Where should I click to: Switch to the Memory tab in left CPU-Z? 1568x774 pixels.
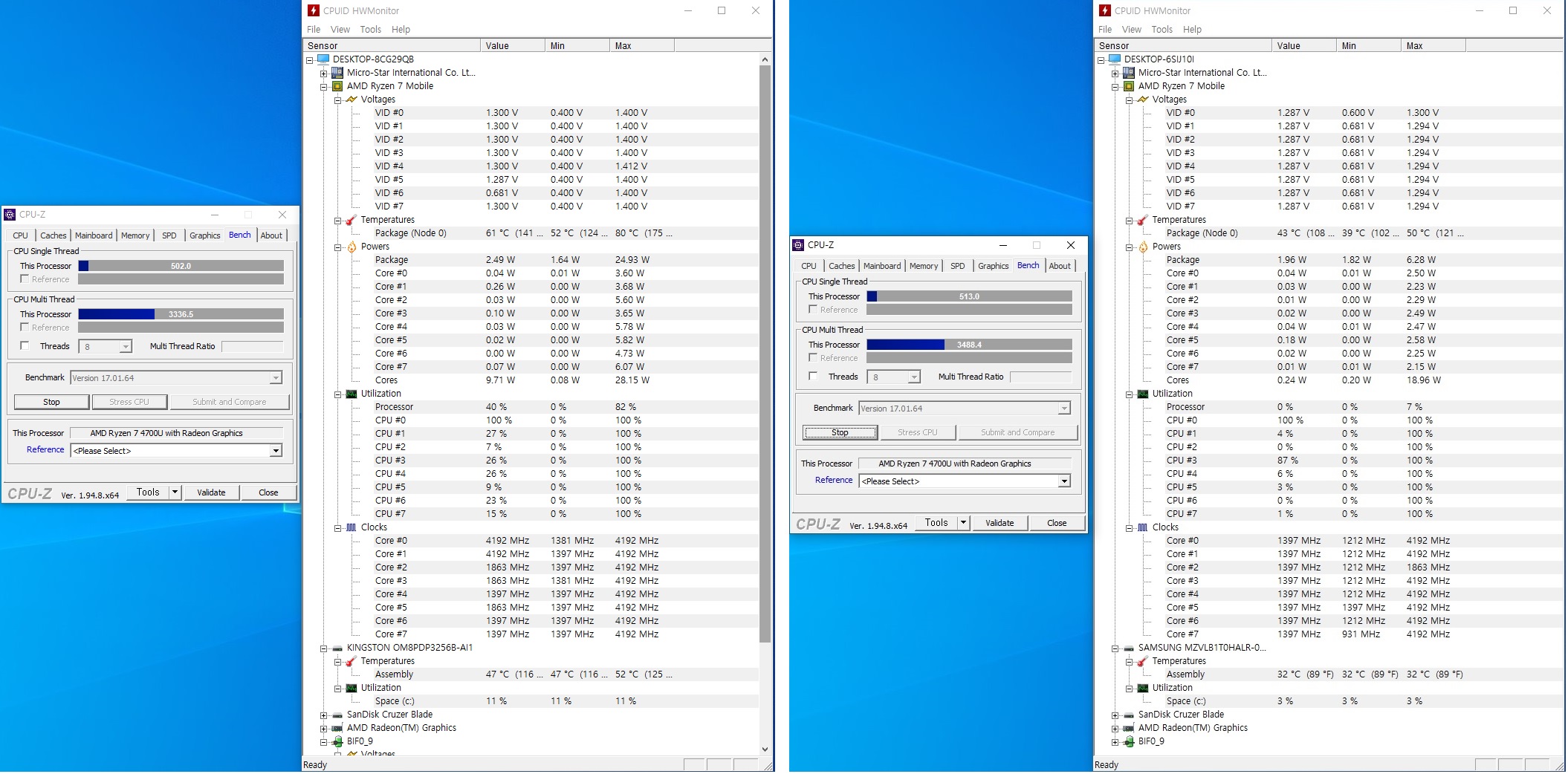[135, 235]
